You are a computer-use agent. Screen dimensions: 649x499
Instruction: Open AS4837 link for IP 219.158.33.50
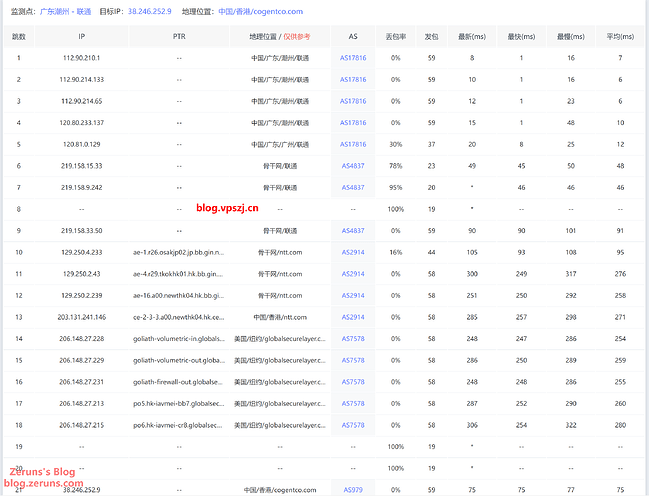(353, 230)
